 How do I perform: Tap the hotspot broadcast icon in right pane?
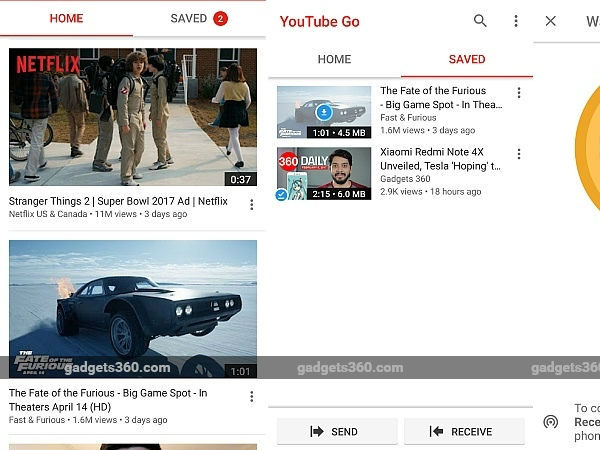[x=551, y=422]
